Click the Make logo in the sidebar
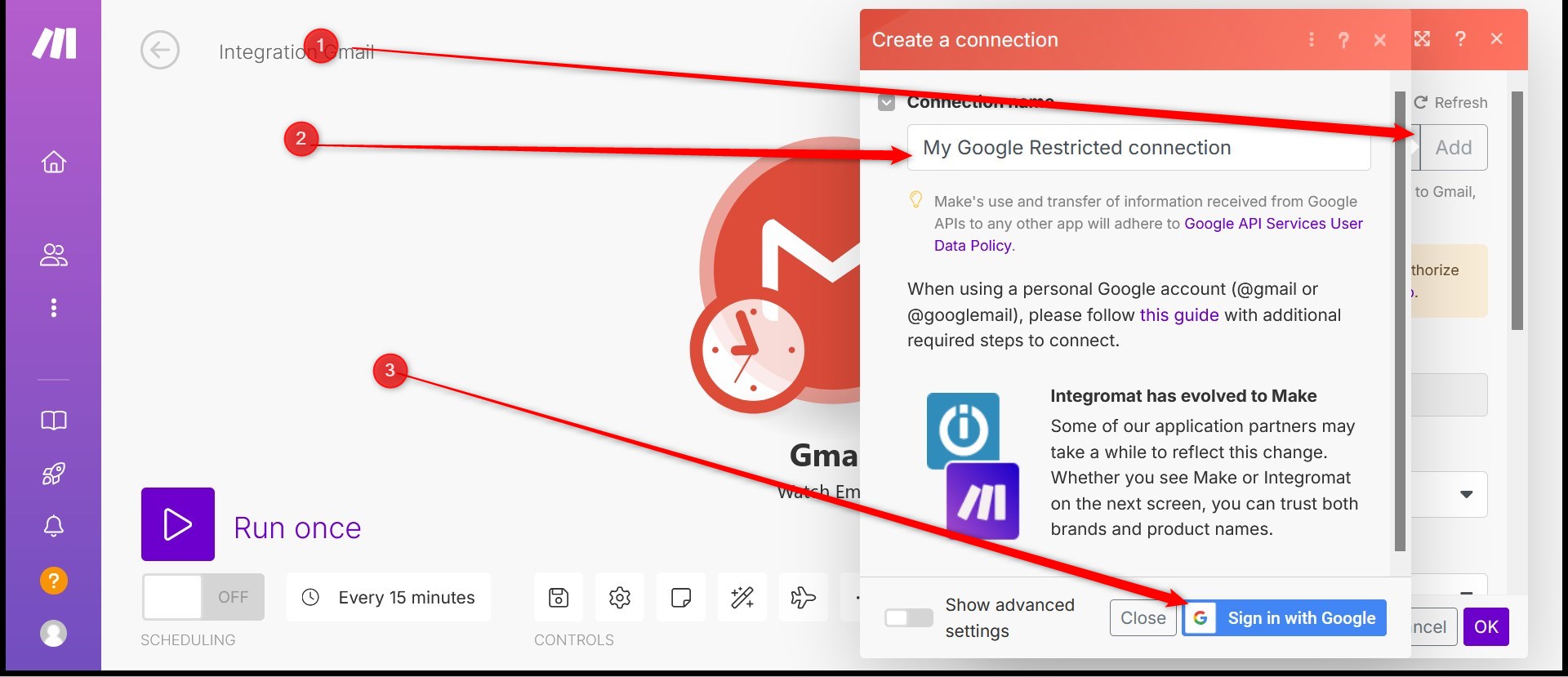 [54, 43]
